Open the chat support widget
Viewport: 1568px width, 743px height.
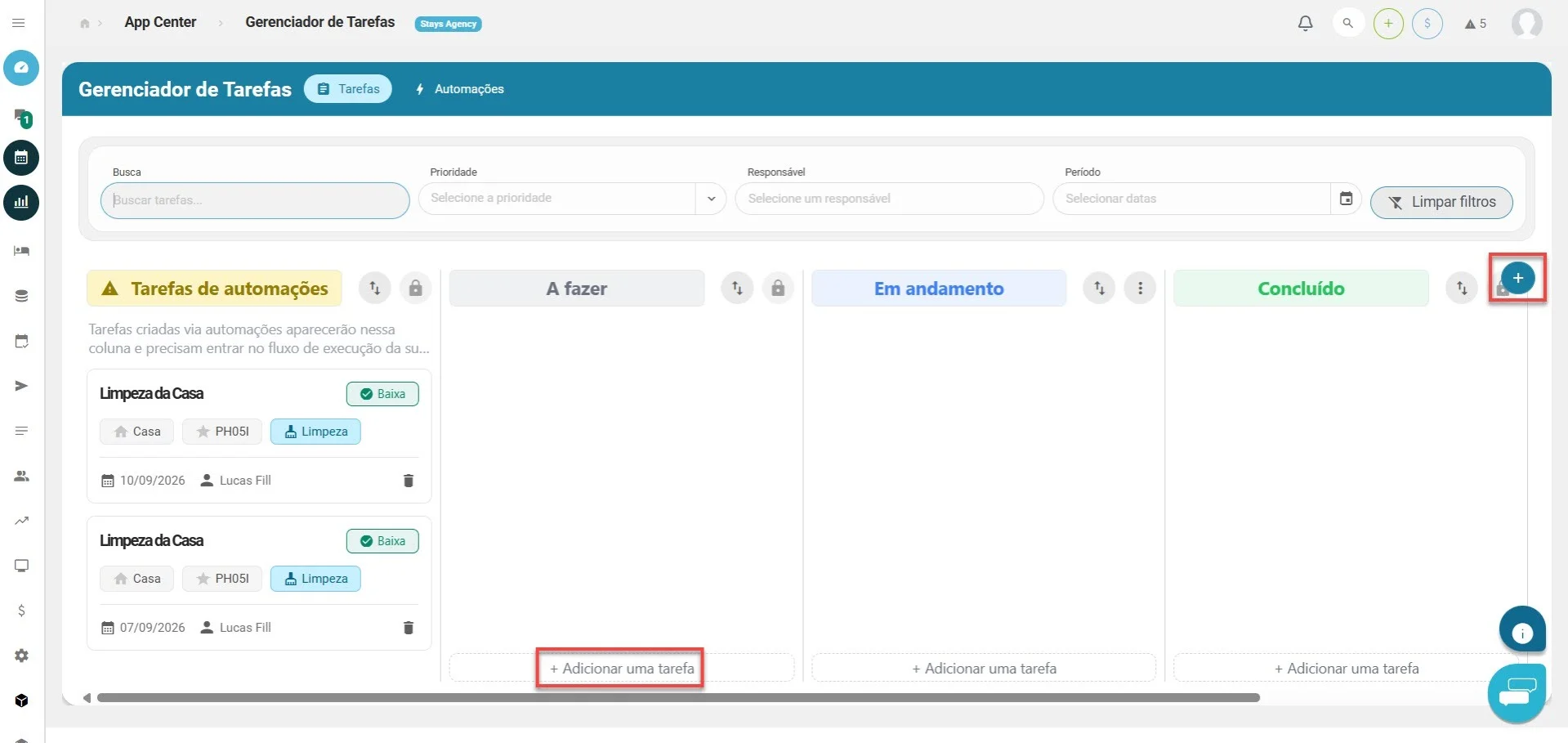point(1517,692)
